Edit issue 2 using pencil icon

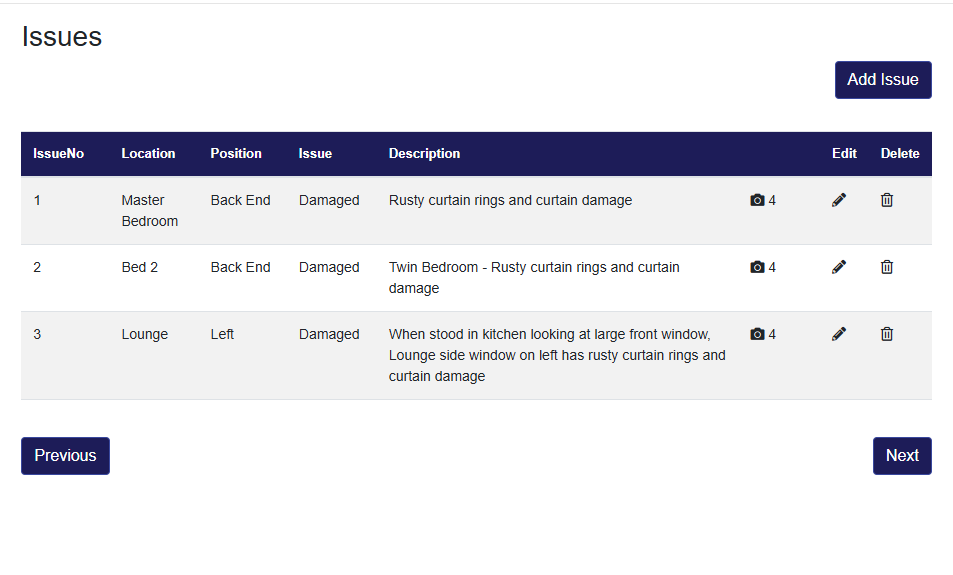[x=839, y=267]
